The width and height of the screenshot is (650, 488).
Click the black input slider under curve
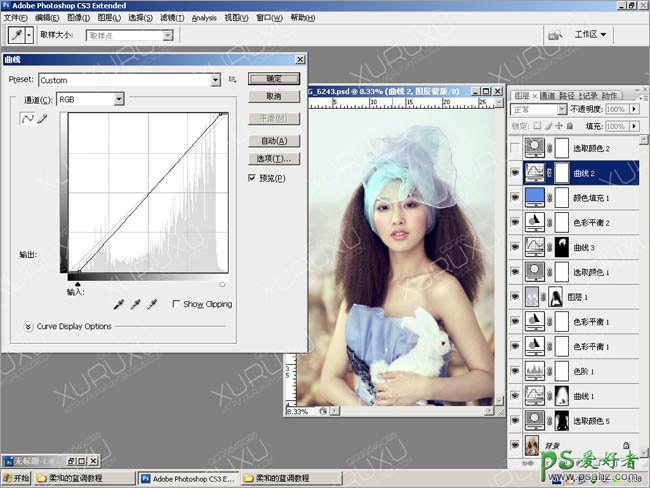[78, 284]
